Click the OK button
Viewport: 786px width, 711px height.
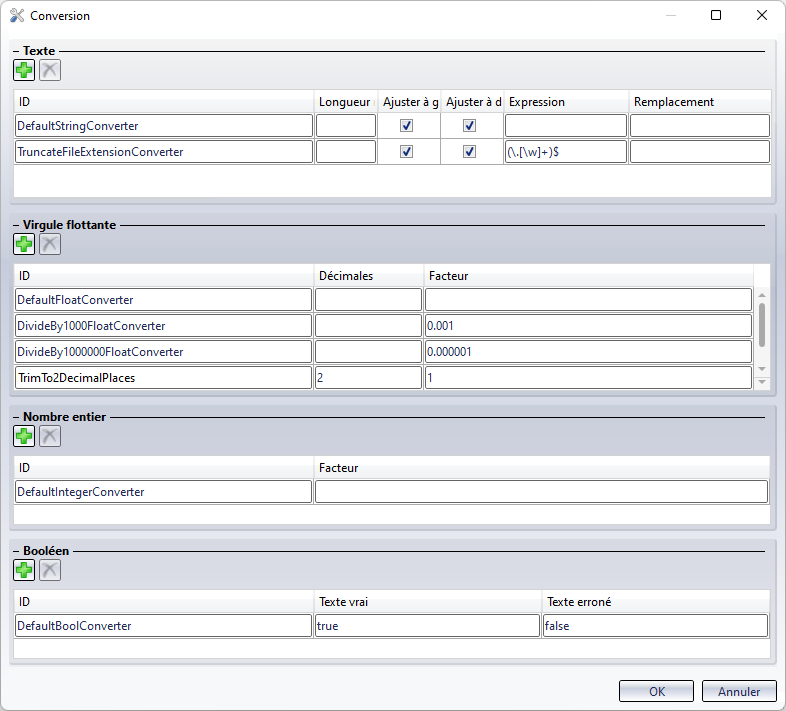pyautogui.click(x=656, y=691)
